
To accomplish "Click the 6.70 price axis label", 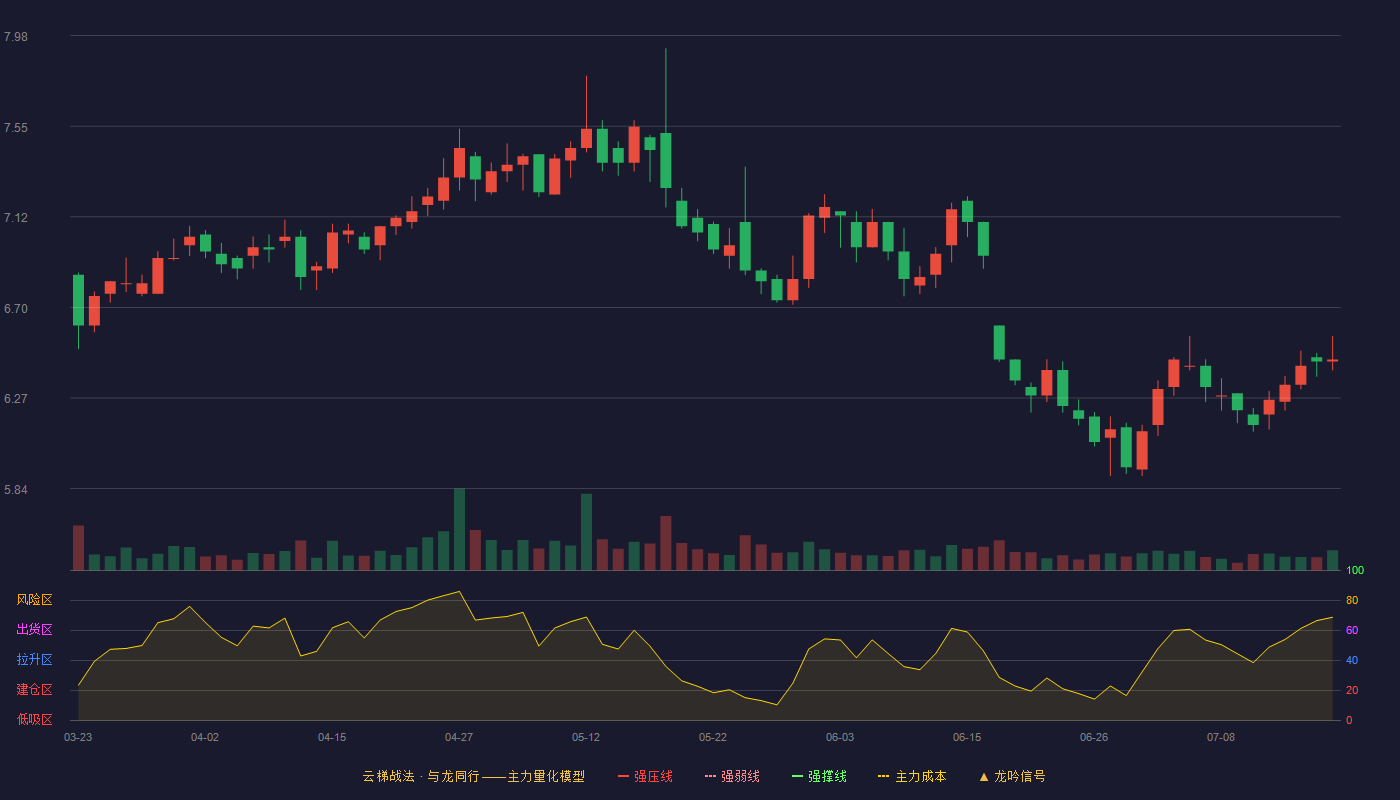I will click(16, 309).
